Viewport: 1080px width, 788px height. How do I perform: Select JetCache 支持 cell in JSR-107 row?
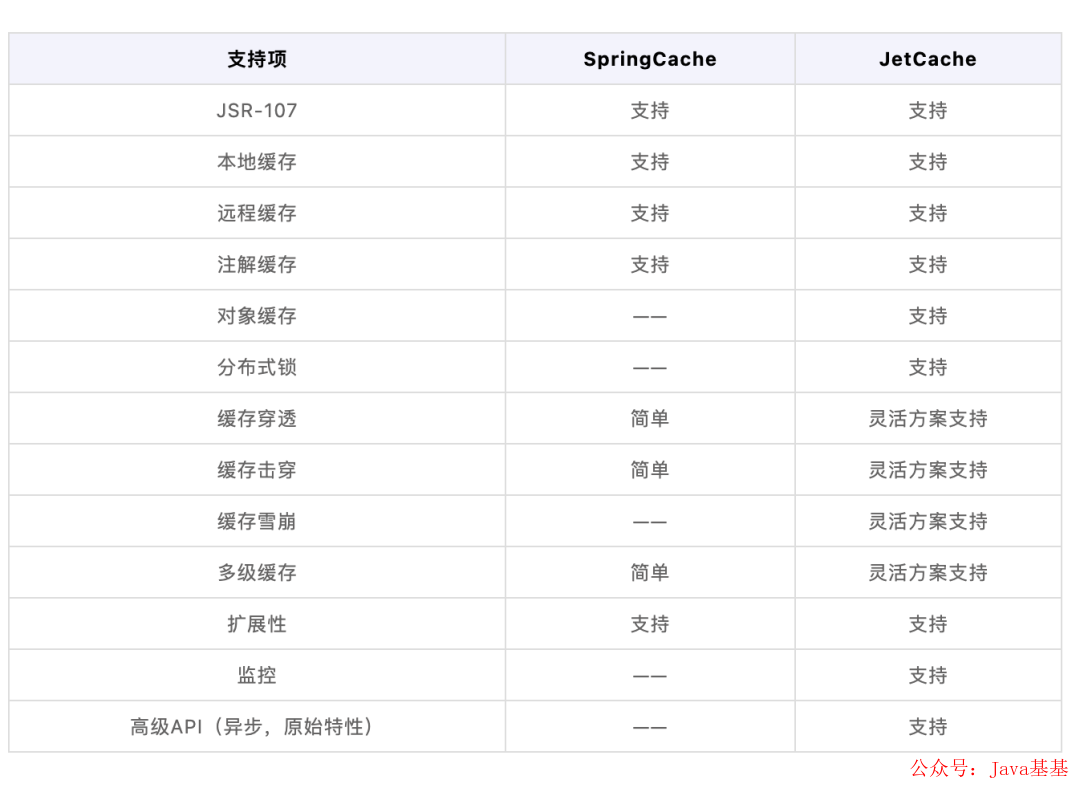[928, 110]
